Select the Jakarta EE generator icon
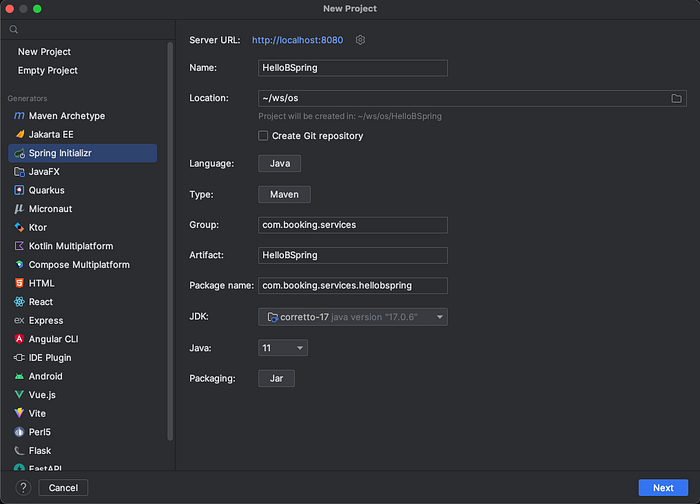Image resolution: width=700 pixels, height=504 pixels. tap(19, 134)
